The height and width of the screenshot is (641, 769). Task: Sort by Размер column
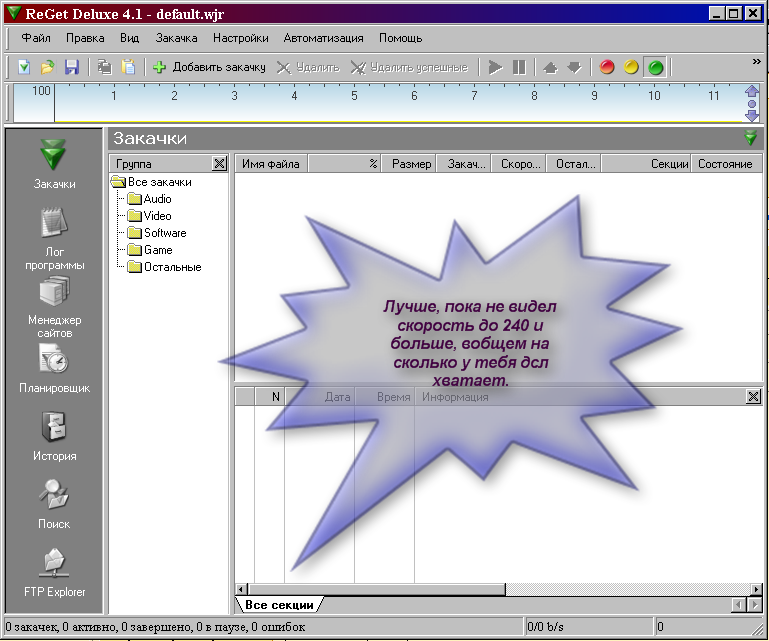coord(409,164)
